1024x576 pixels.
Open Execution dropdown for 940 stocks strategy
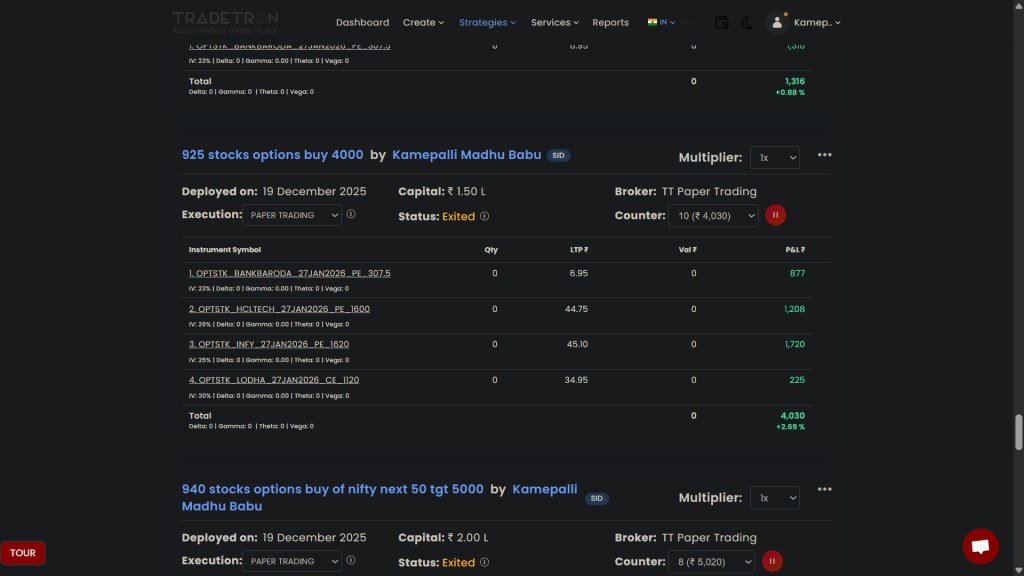click(x=291, y=562)
